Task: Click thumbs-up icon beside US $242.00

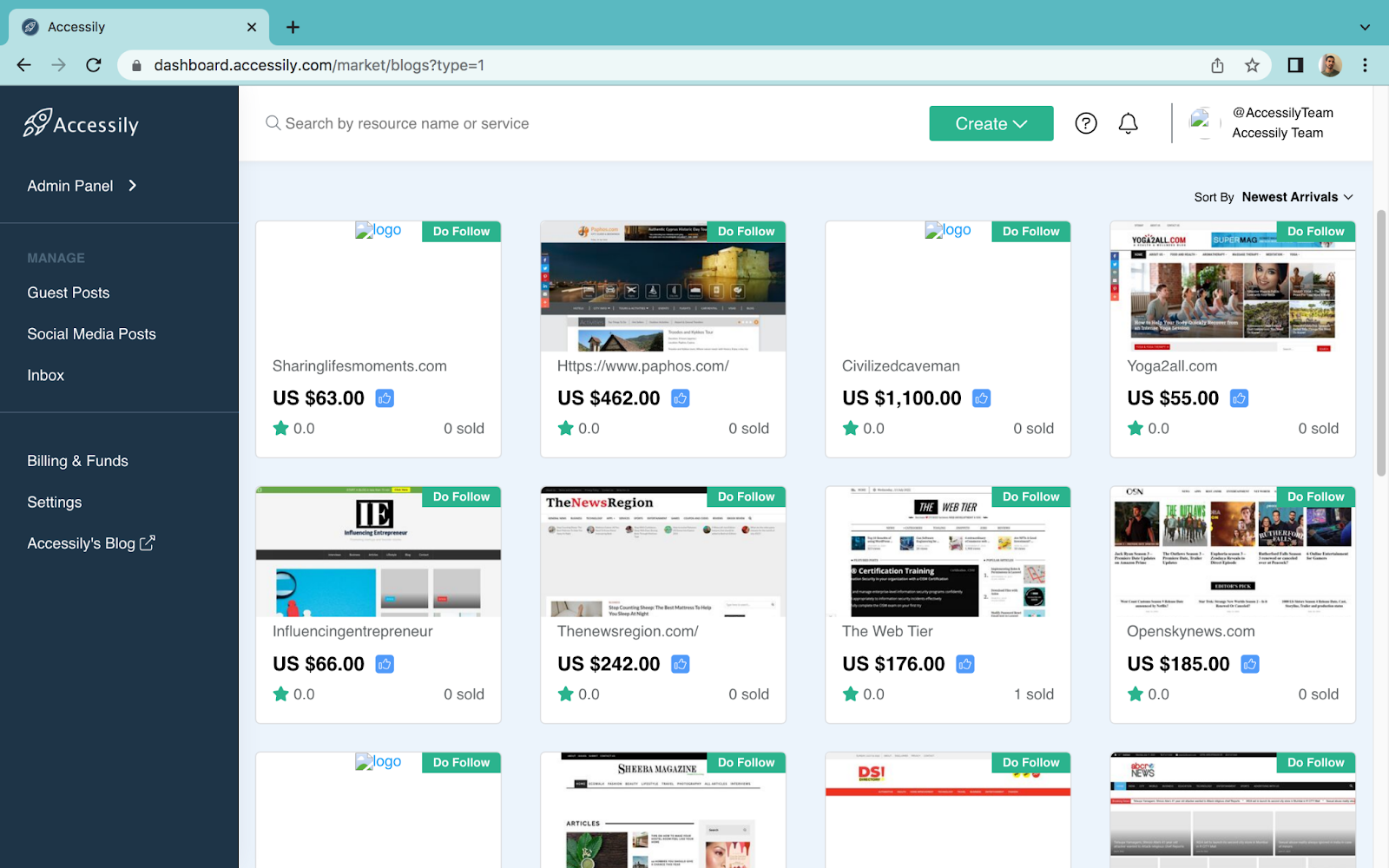Action: (681, 664)
